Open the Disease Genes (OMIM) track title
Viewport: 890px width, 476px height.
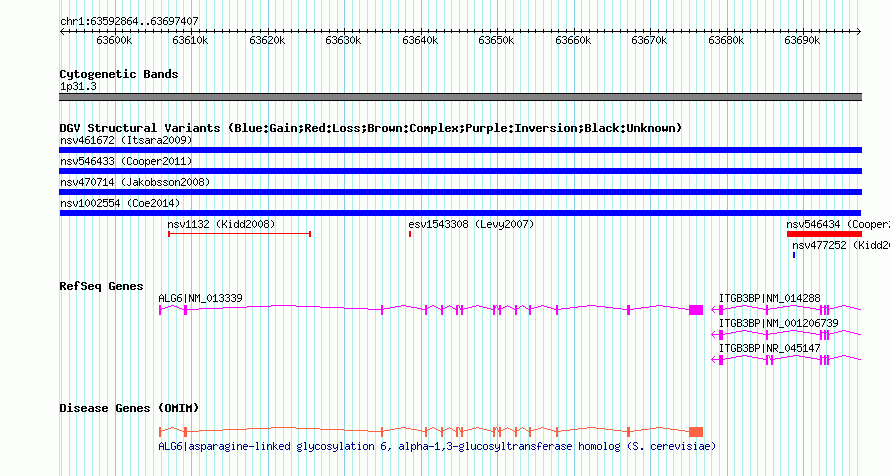(x=129, y=408)
